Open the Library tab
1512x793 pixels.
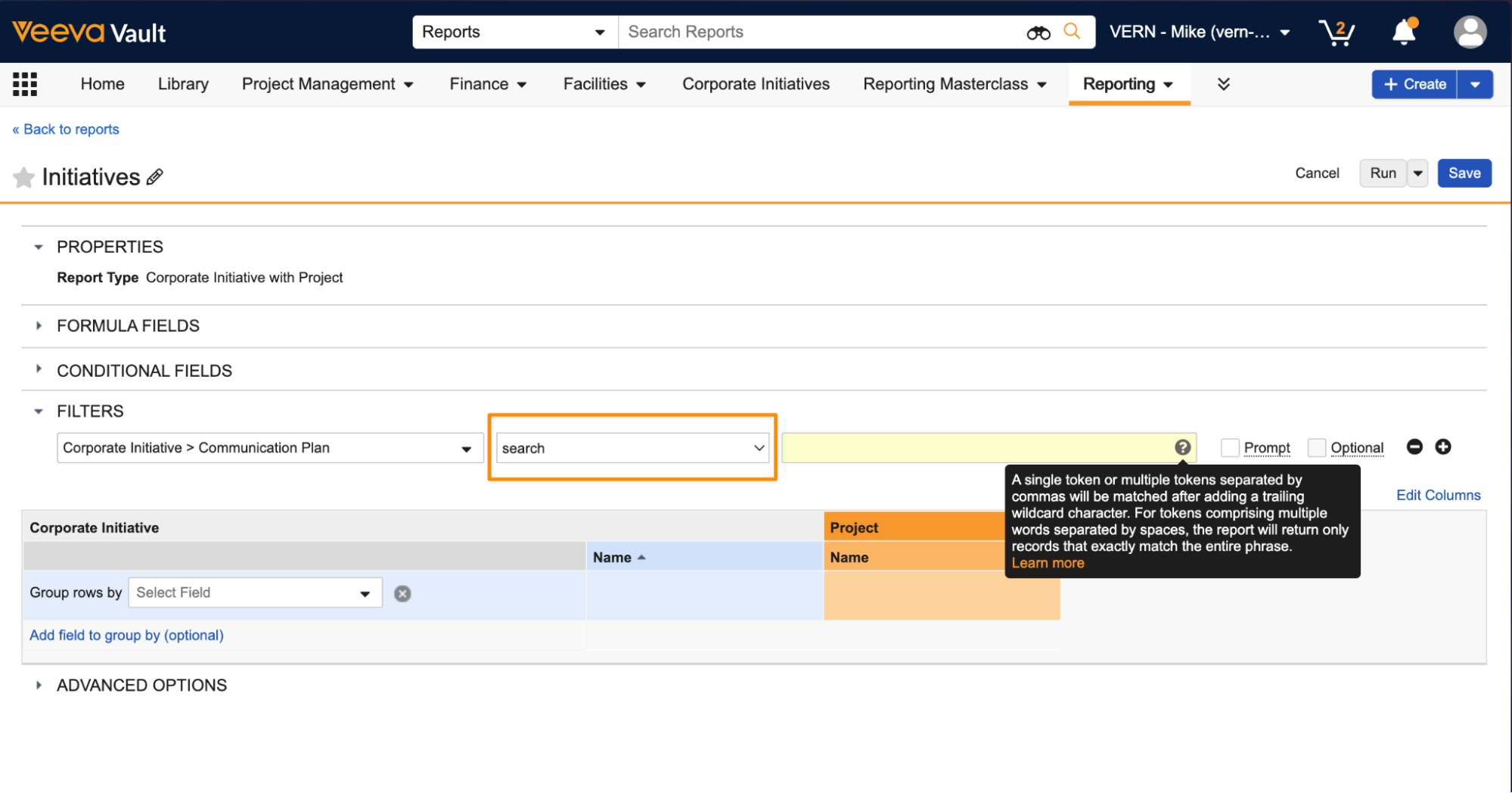(183, 84)
